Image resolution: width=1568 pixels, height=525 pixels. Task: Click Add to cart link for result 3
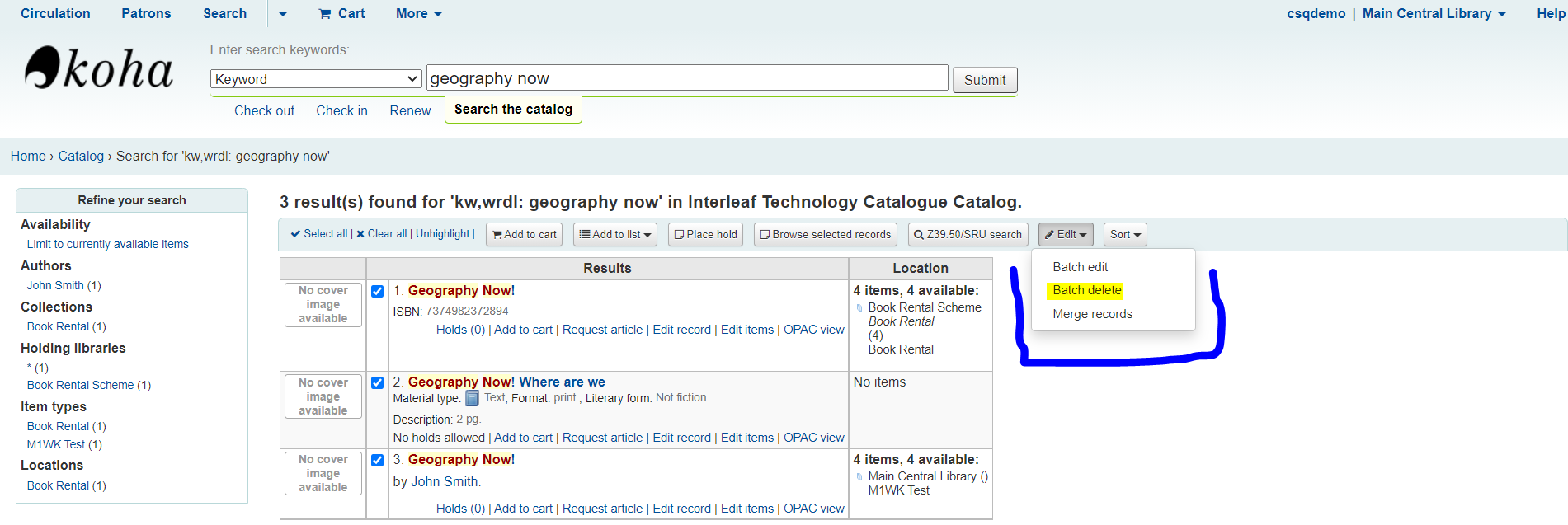tap(523, 509)
